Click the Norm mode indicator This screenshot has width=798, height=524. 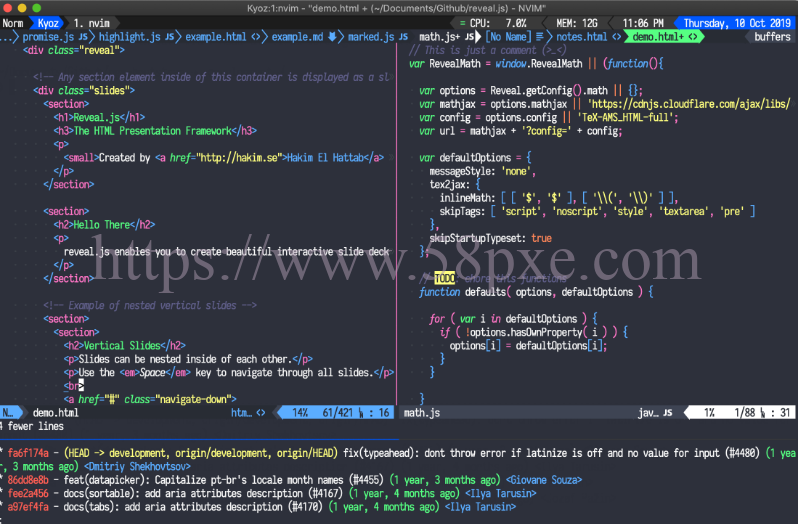click(13, 23)
